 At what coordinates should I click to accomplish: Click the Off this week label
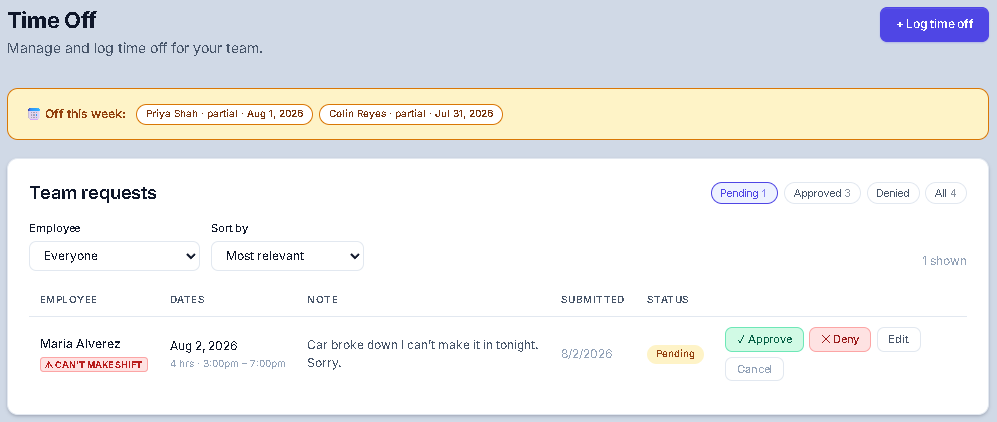tap(85, 114)
